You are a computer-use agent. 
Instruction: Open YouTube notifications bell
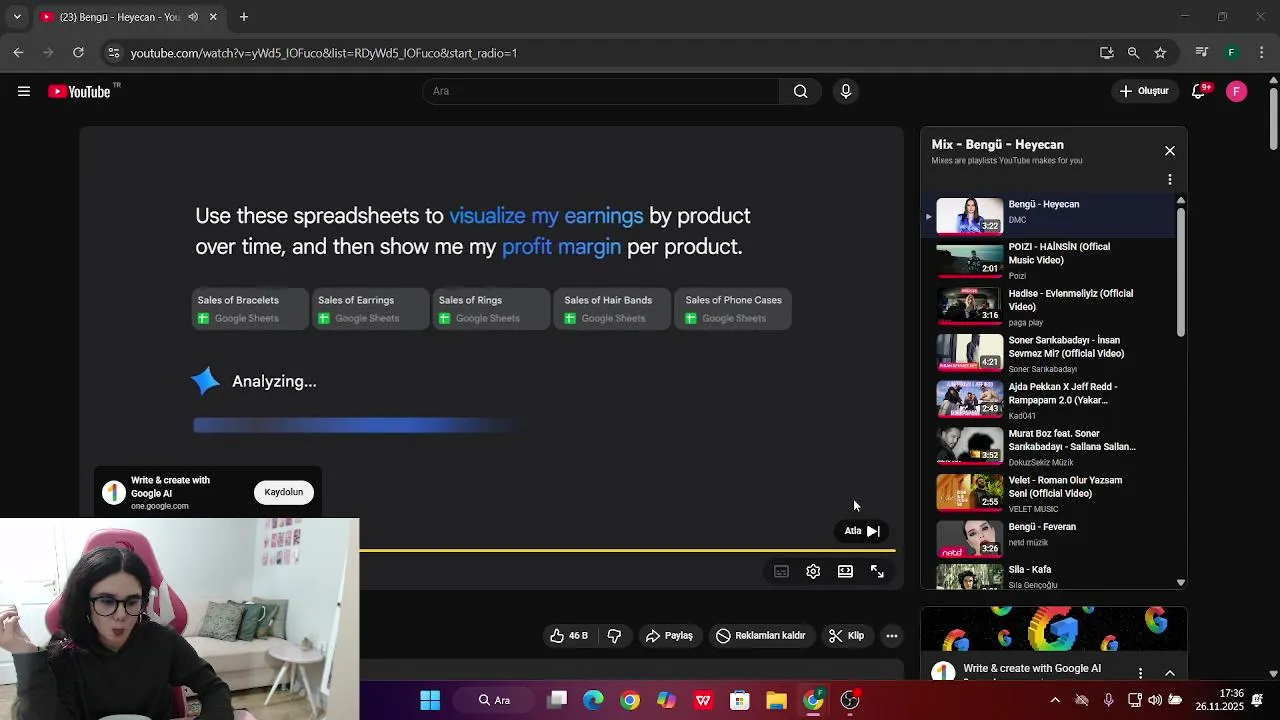point(1199,91)
